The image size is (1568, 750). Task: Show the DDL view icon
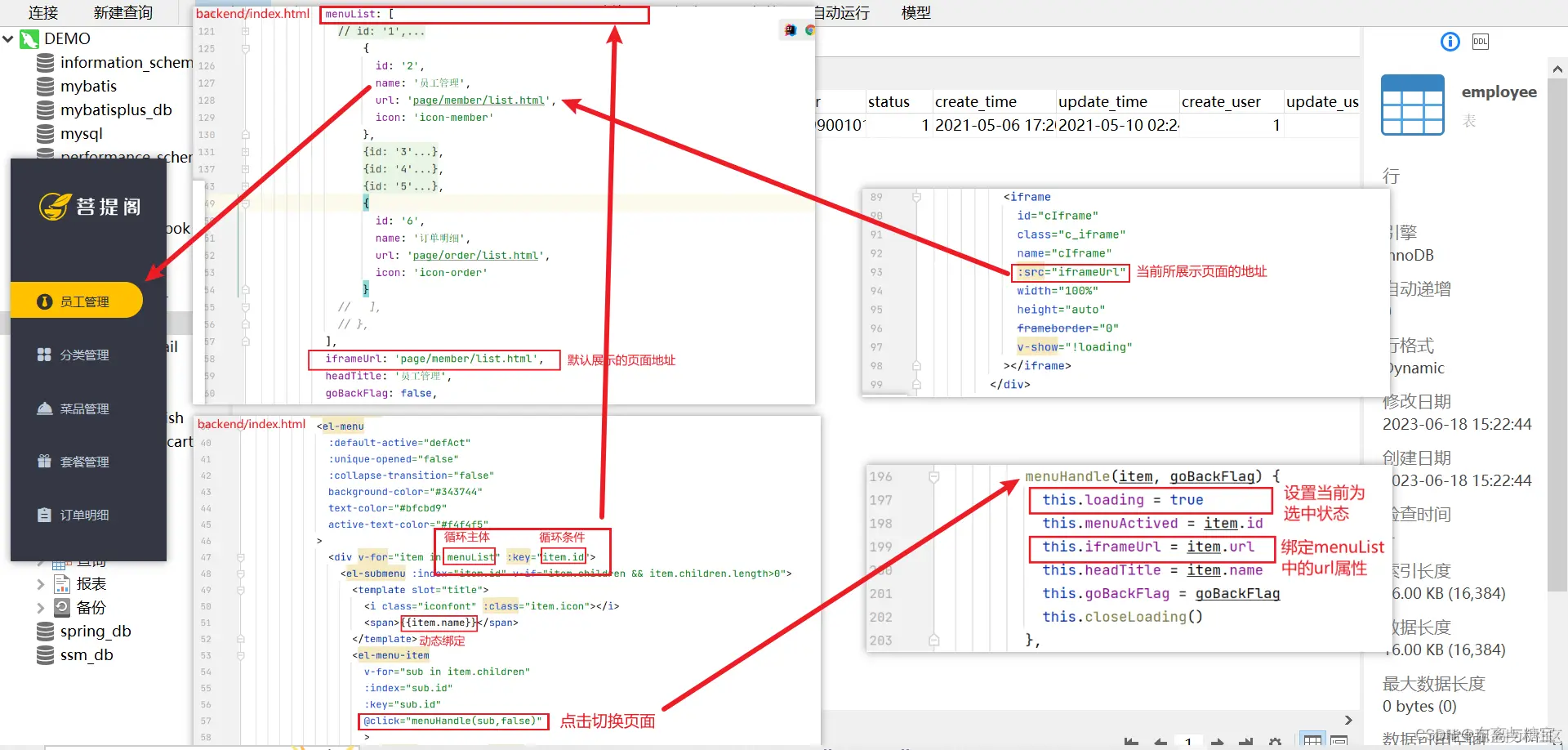coord(1481,42)
